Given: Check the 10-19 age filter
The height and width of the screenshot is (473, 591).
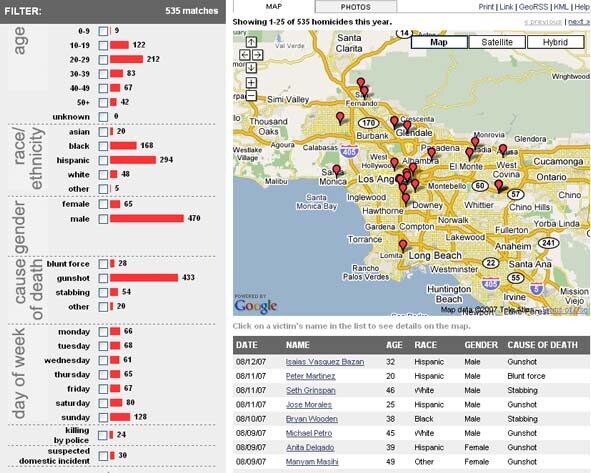Looking at the screenshot, I should [x=103, y=46].
